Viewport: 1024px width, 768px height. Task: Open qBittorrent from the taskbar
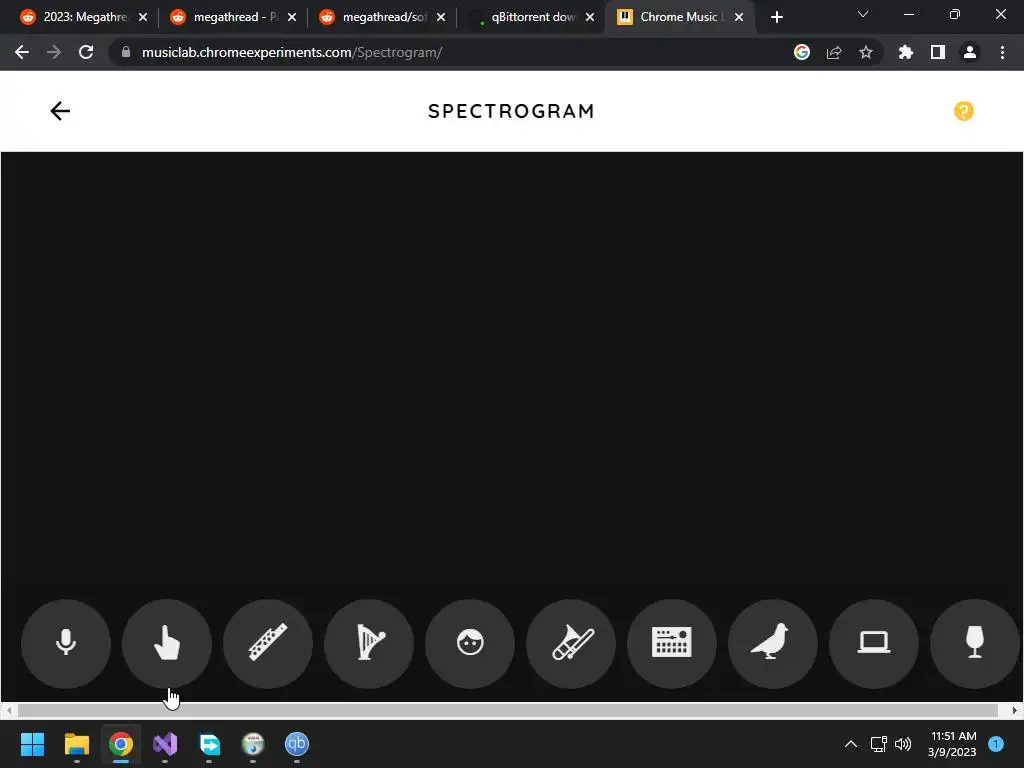click(296, 744)
